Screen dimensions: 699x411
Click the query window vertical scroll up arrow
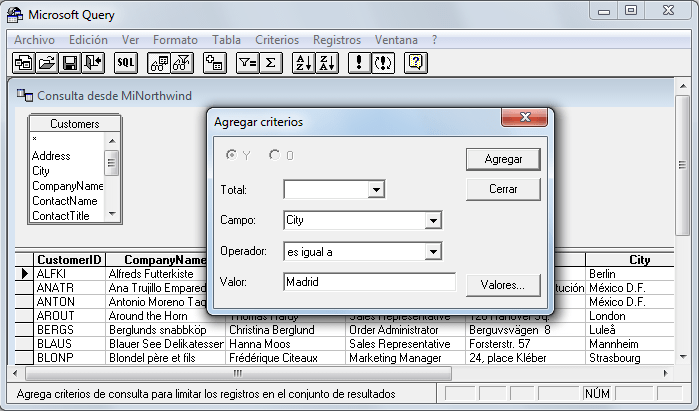pyautogui.click(x=683, y=86)
